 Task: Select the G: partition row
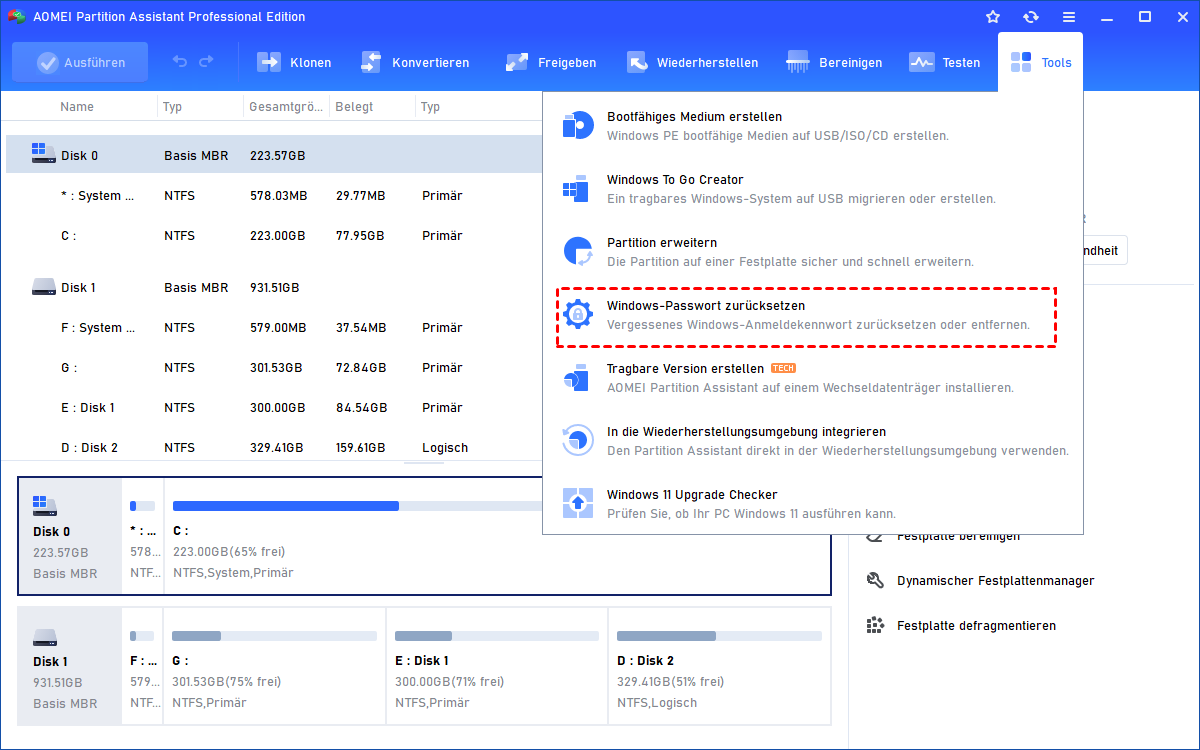(x=274, y=367)
